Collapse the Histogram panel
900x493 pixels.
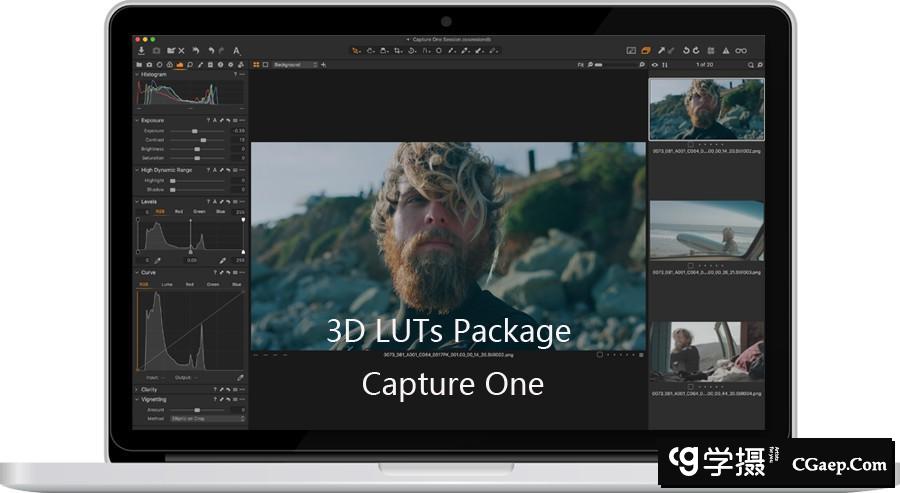(x=137, y=74)
